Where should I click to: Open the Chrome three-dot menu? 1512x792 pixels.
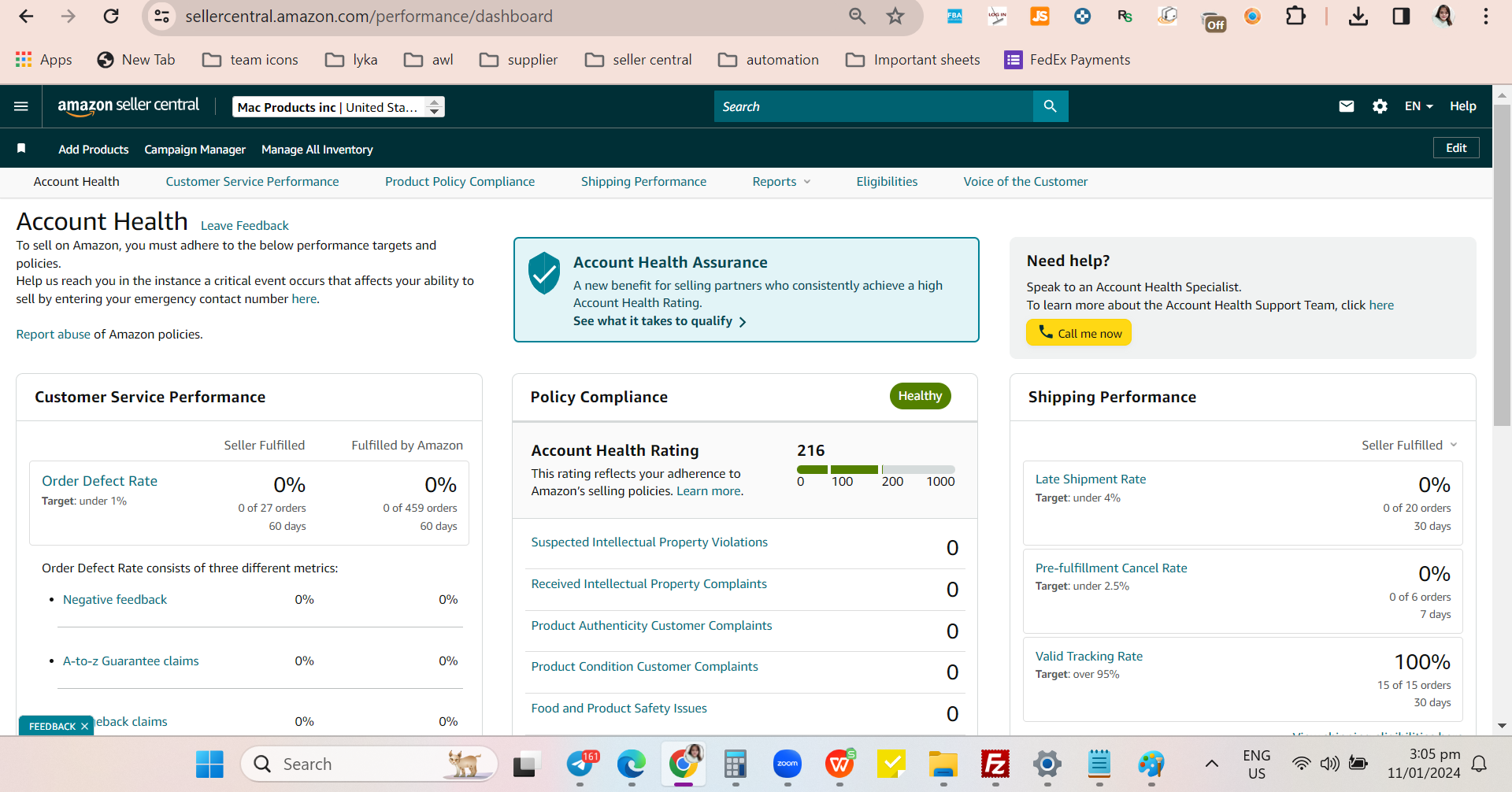[1485, 16]
